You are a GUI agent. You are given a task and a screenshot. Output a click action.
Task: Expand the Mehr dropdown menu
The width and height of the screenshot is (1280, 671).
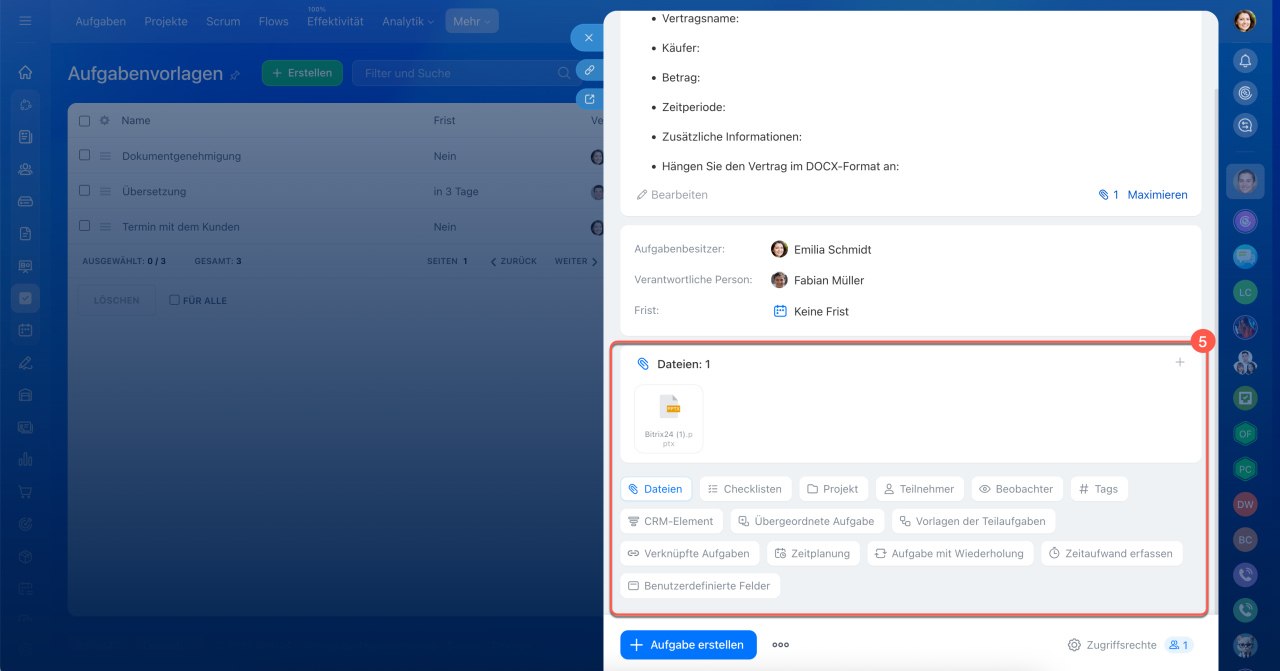[x=472, y=21]
